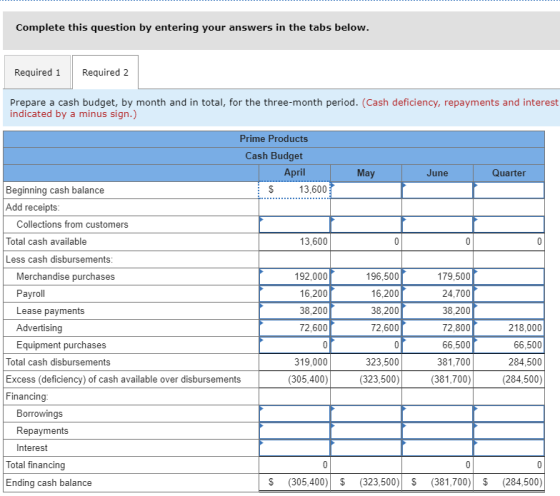Select May repayments input cell
The image size is (560, 496).
[366, 431]
